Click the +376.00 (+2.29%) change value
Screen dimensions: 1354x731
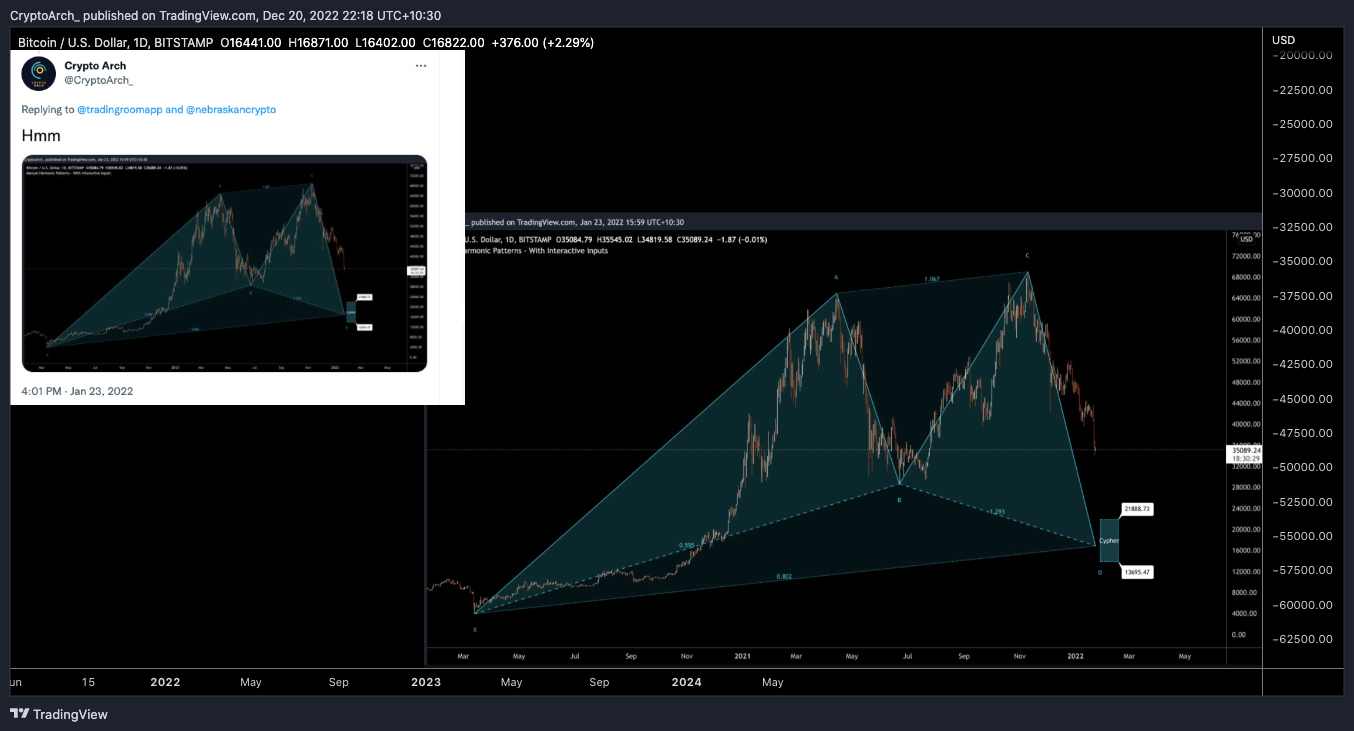click(x=543, y=43)
